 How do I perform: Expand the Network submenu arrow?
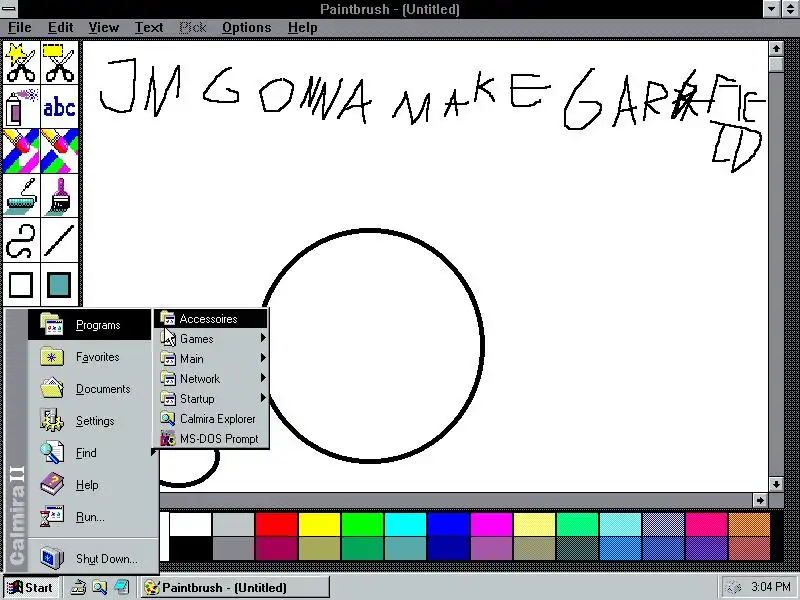[263, 378]
